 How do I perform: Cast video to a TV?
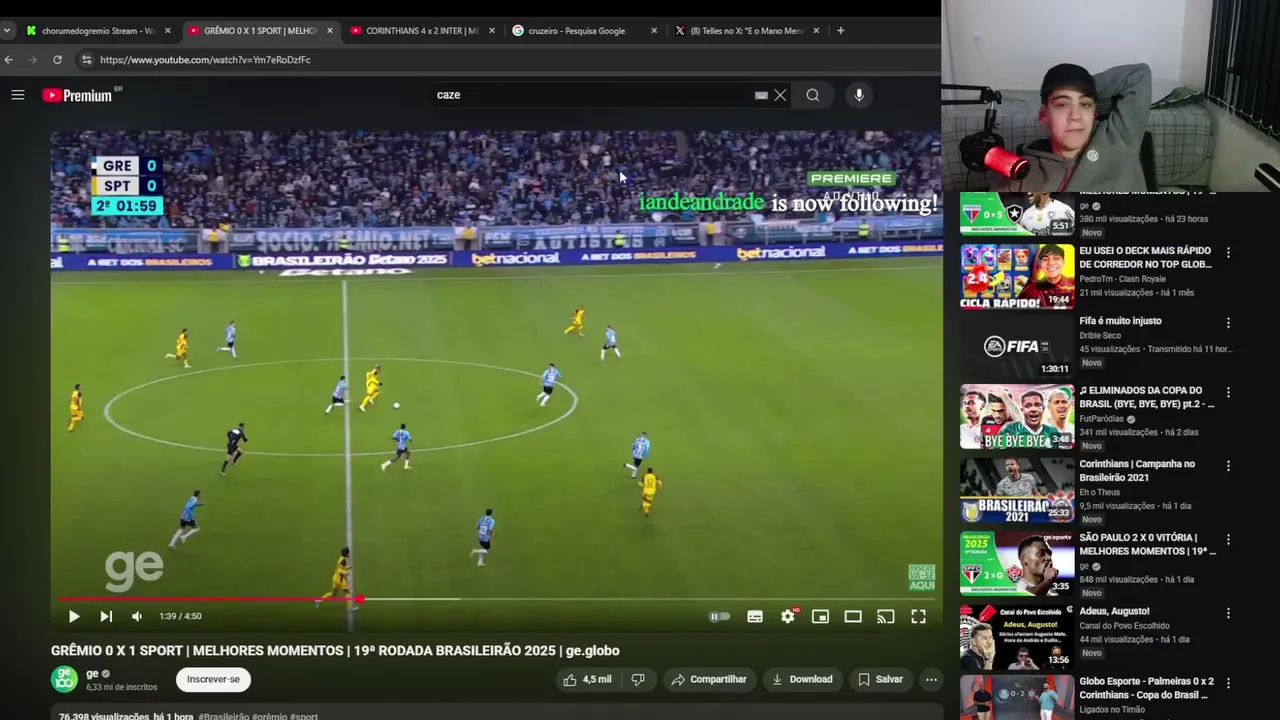(x=885, y=617)
